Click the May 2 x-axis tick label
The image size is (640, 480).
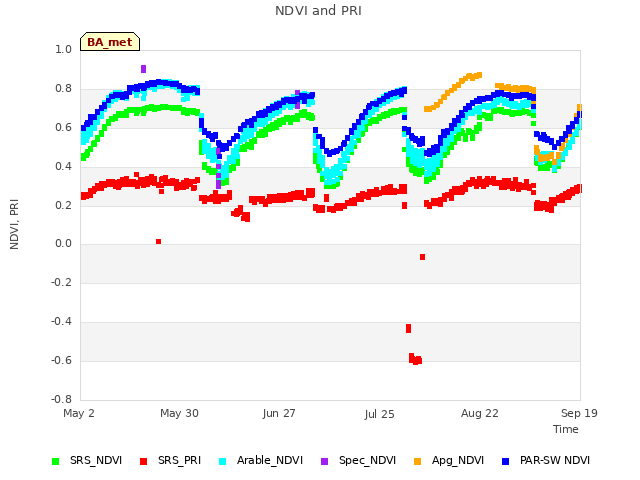(79, 413)
